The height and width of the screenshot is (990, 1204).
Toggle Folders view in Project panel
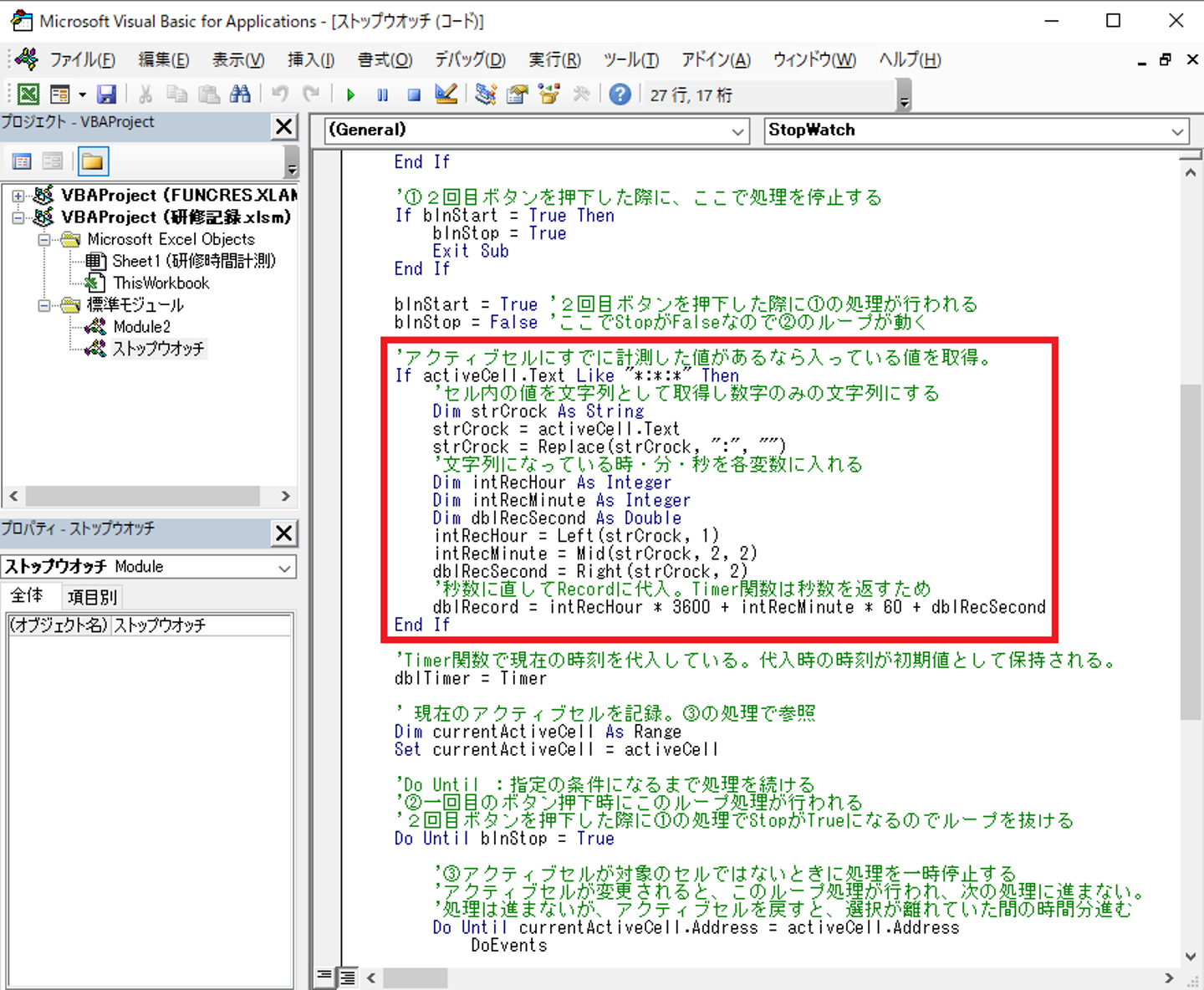[x=93, y=161]
